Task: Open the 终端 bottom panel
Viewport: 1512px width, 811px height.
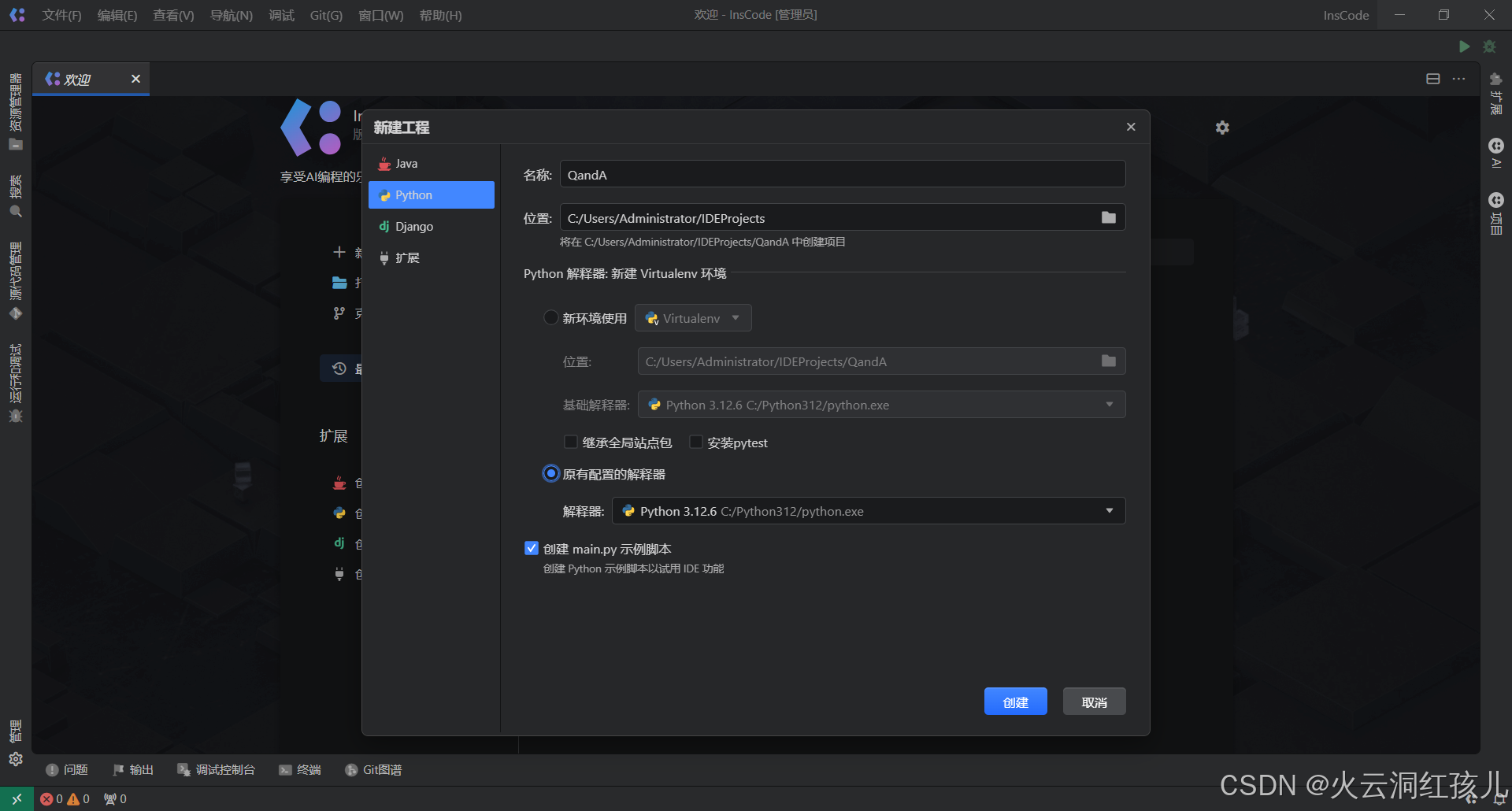Action: click(300, 769)
